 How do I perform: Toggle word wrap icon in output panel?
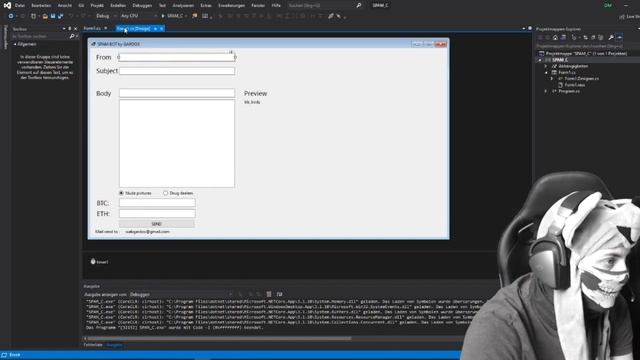[x=280, y=294]
